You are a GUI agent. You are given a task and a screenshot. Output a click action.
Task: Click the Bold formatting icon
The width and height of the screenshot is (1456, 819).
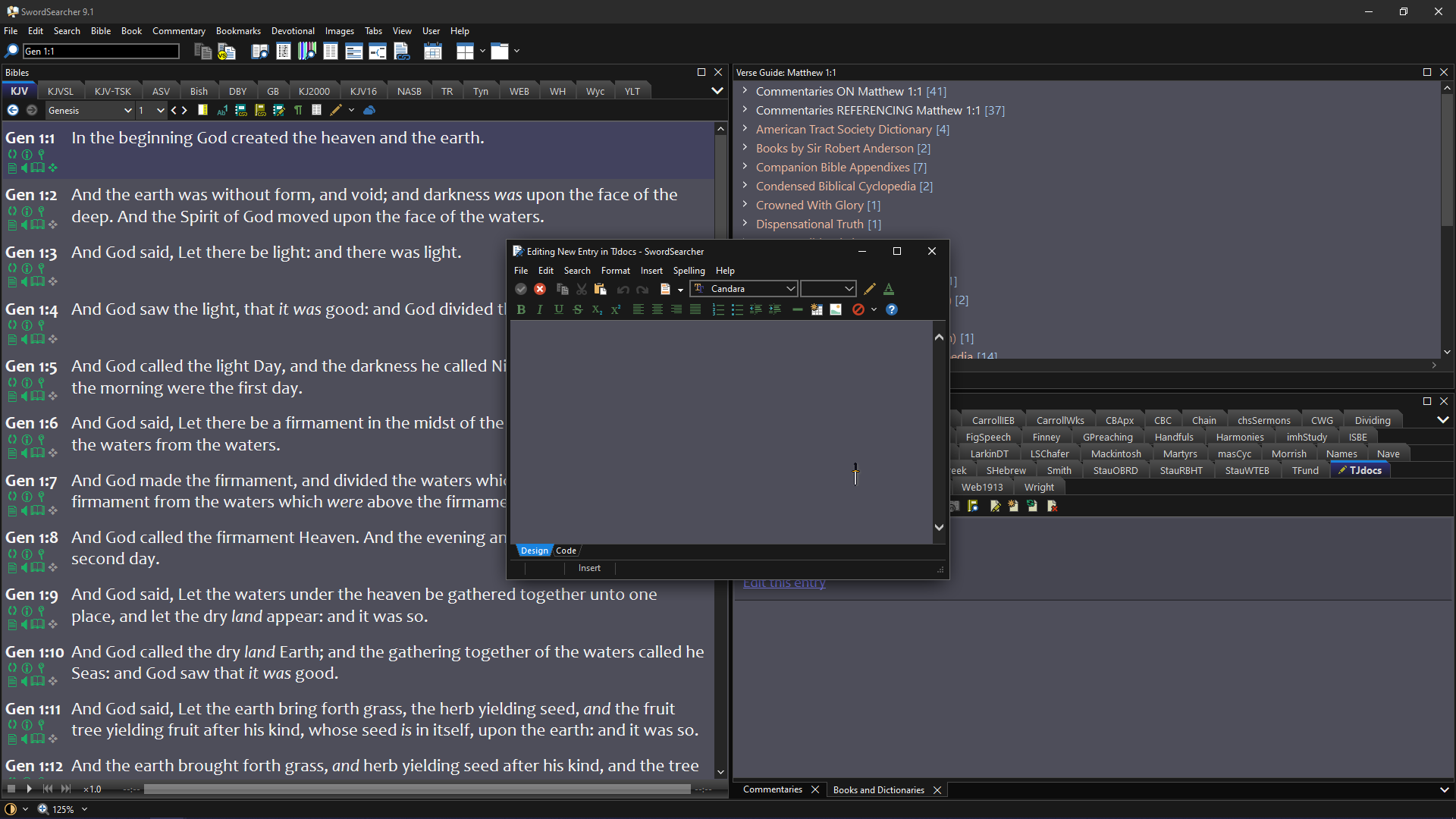point(520,309)
